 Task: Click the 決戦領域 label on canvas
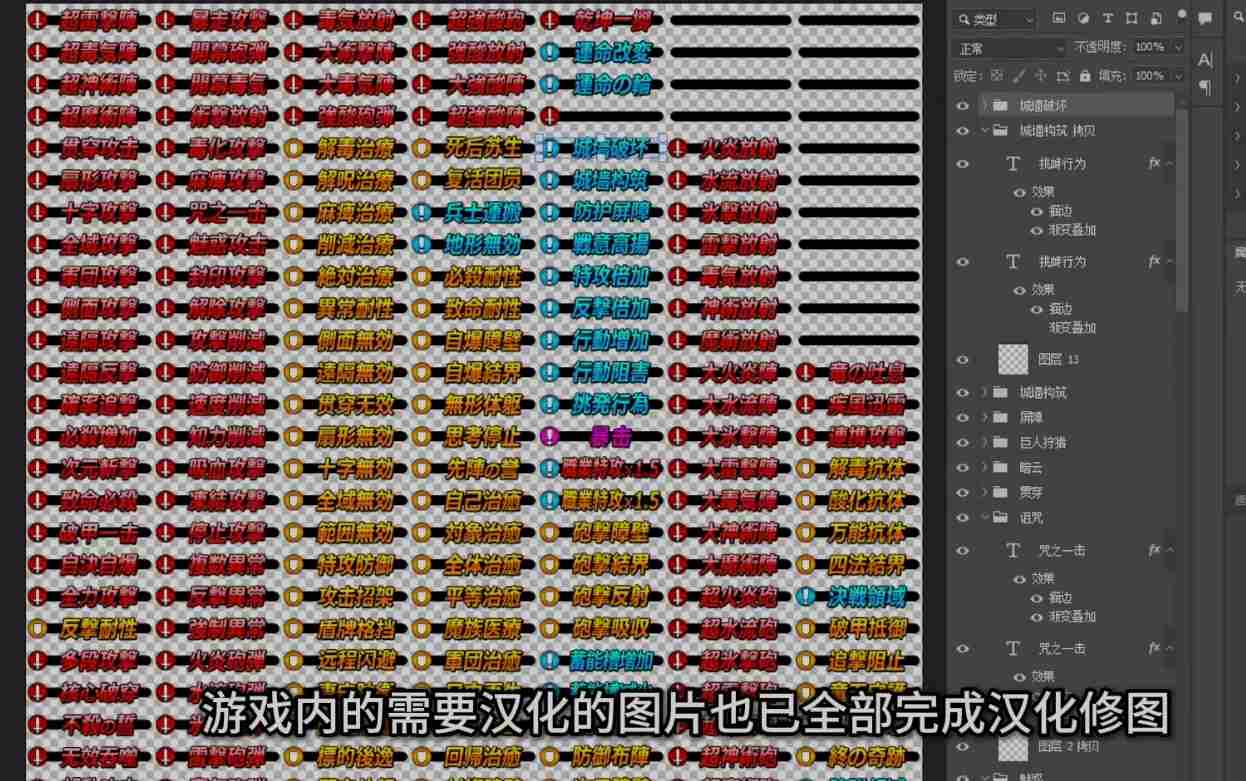tap(867, 597)
